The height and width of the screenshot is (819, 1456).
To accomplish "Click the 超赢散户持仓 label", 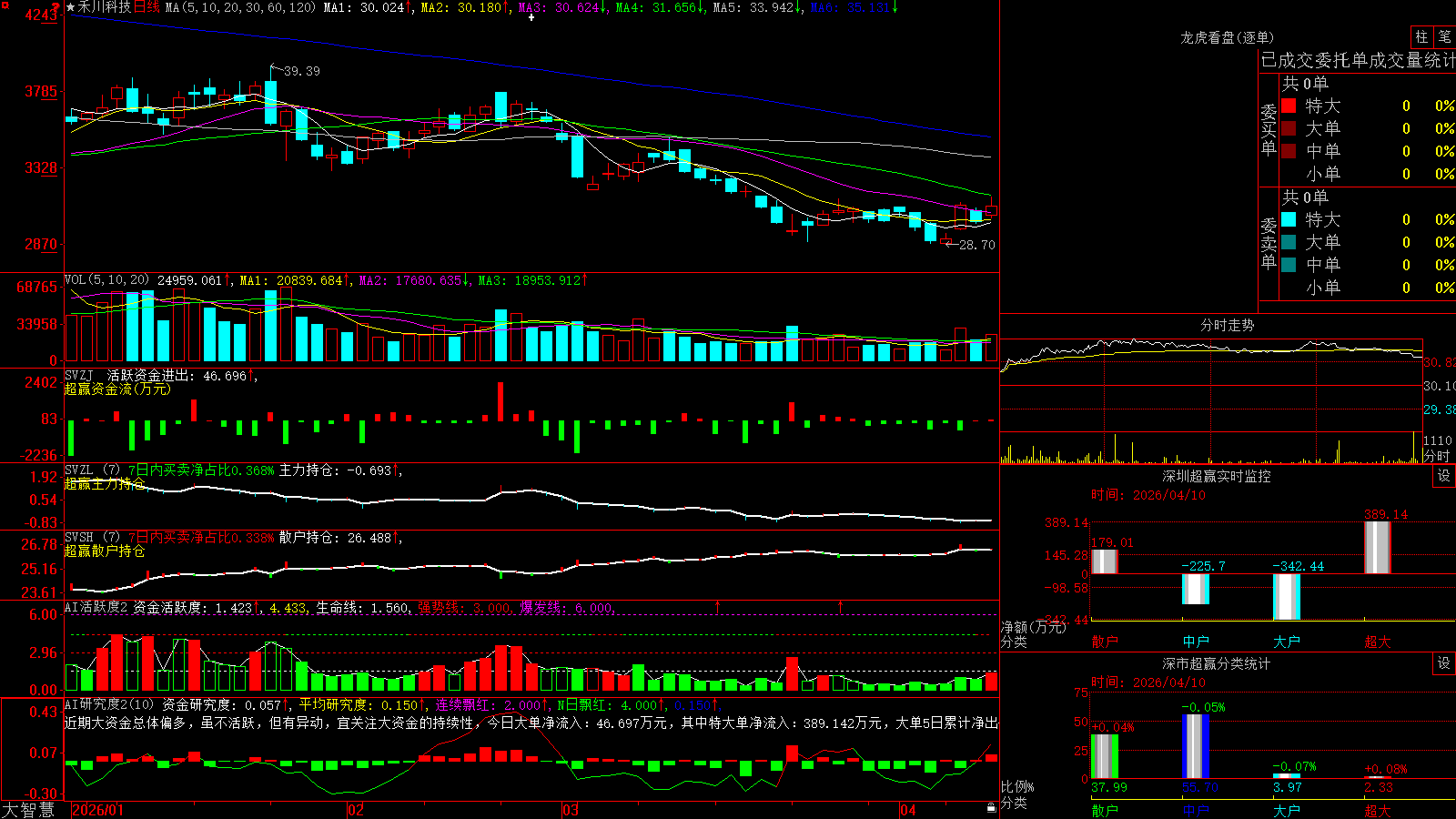I will point(105,551).
